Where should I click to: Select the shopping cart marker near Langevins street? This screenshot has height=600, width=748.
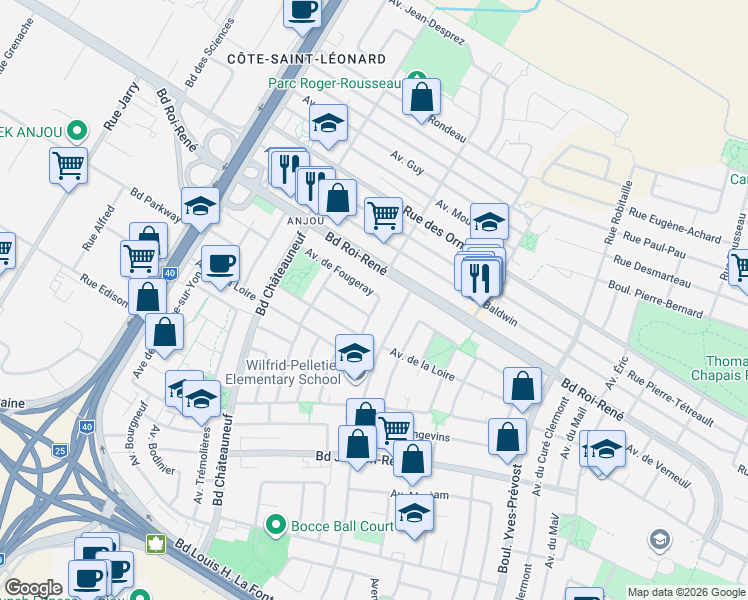[x=396, y=428]
